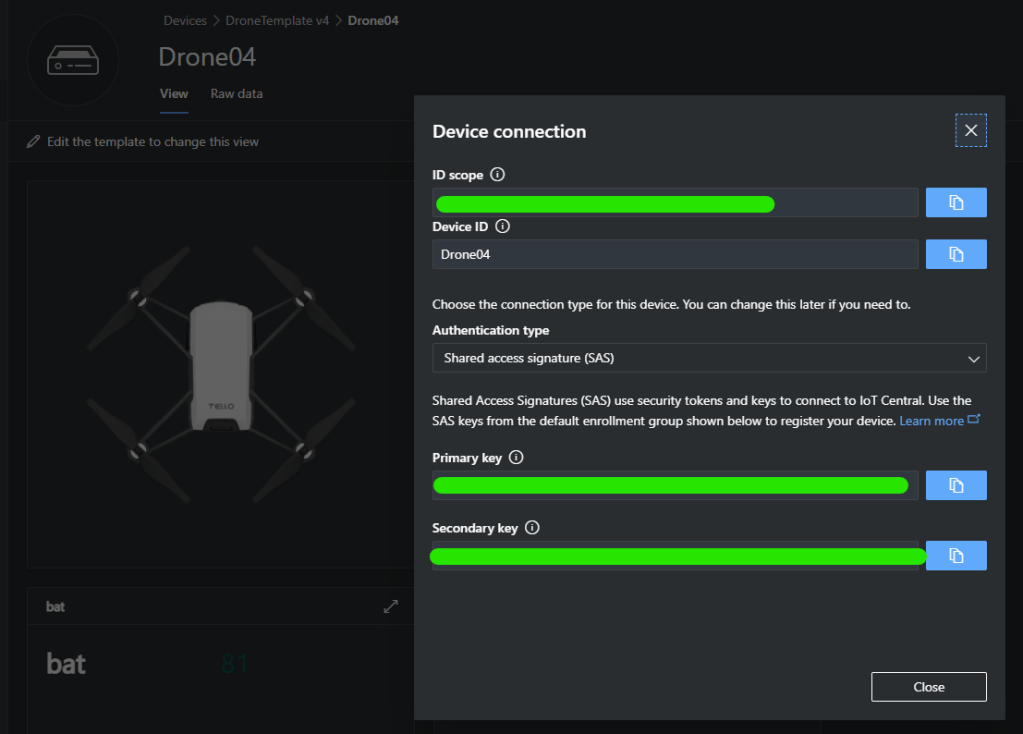Click the Close button
Screen dimensions: 1023x734
tap(928, 687)
